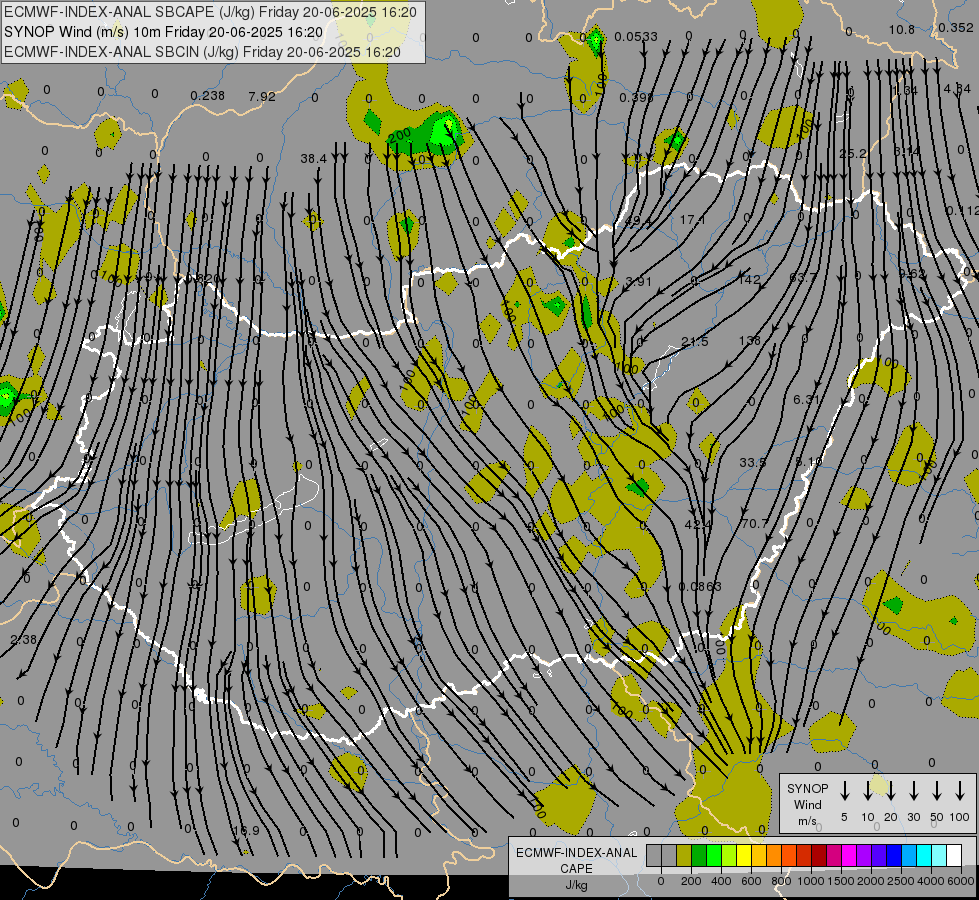The image size is (979, 900).
Task: Click the SBCIN title line in the header
Action: pyautogui.click(x=202, y=52)
